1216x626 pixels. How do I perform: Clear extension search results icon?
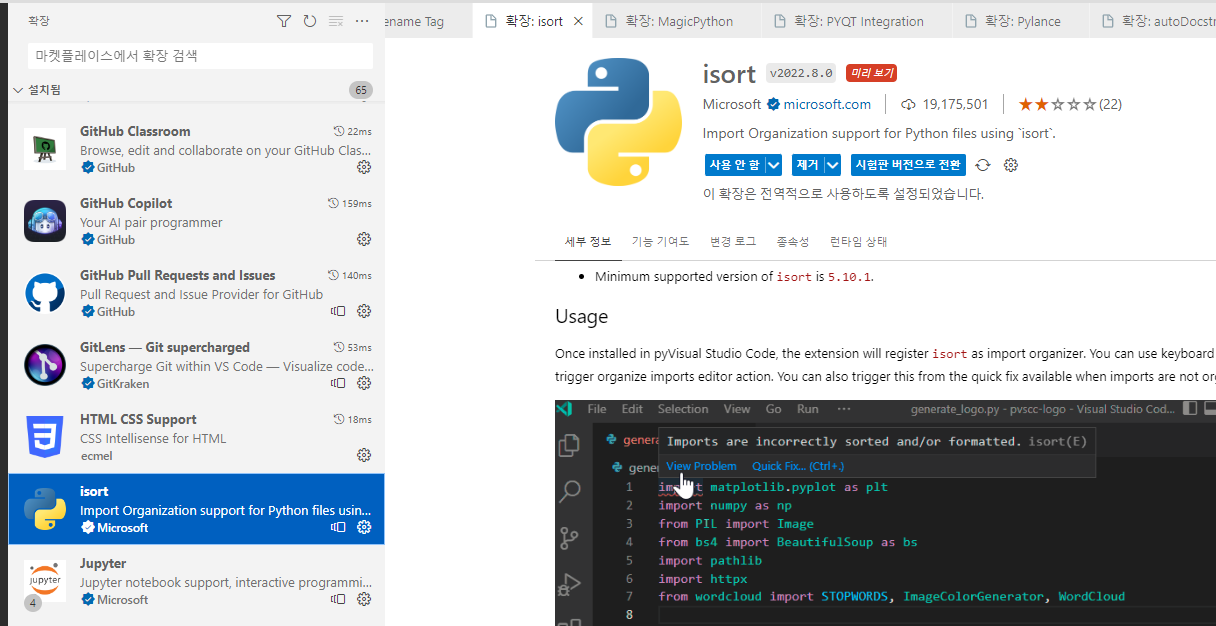click(x=336, y=21)
